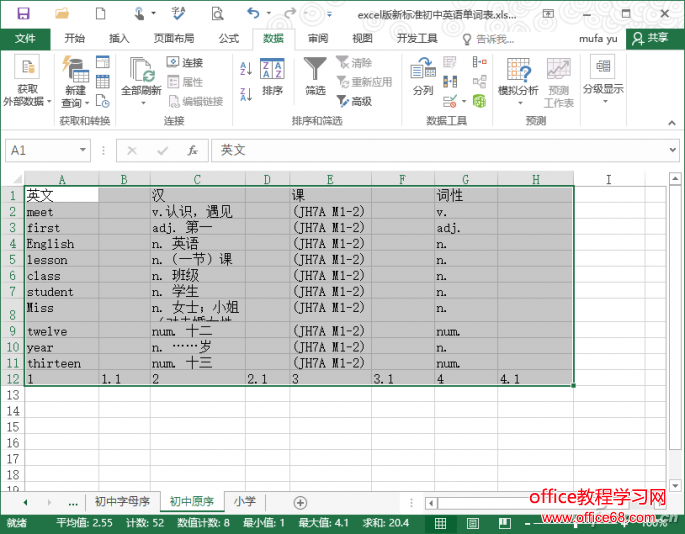The height and width of the screenshot is (534, 685).
Task: Open Text to Columns (分列)
Action: click(423, 77)
